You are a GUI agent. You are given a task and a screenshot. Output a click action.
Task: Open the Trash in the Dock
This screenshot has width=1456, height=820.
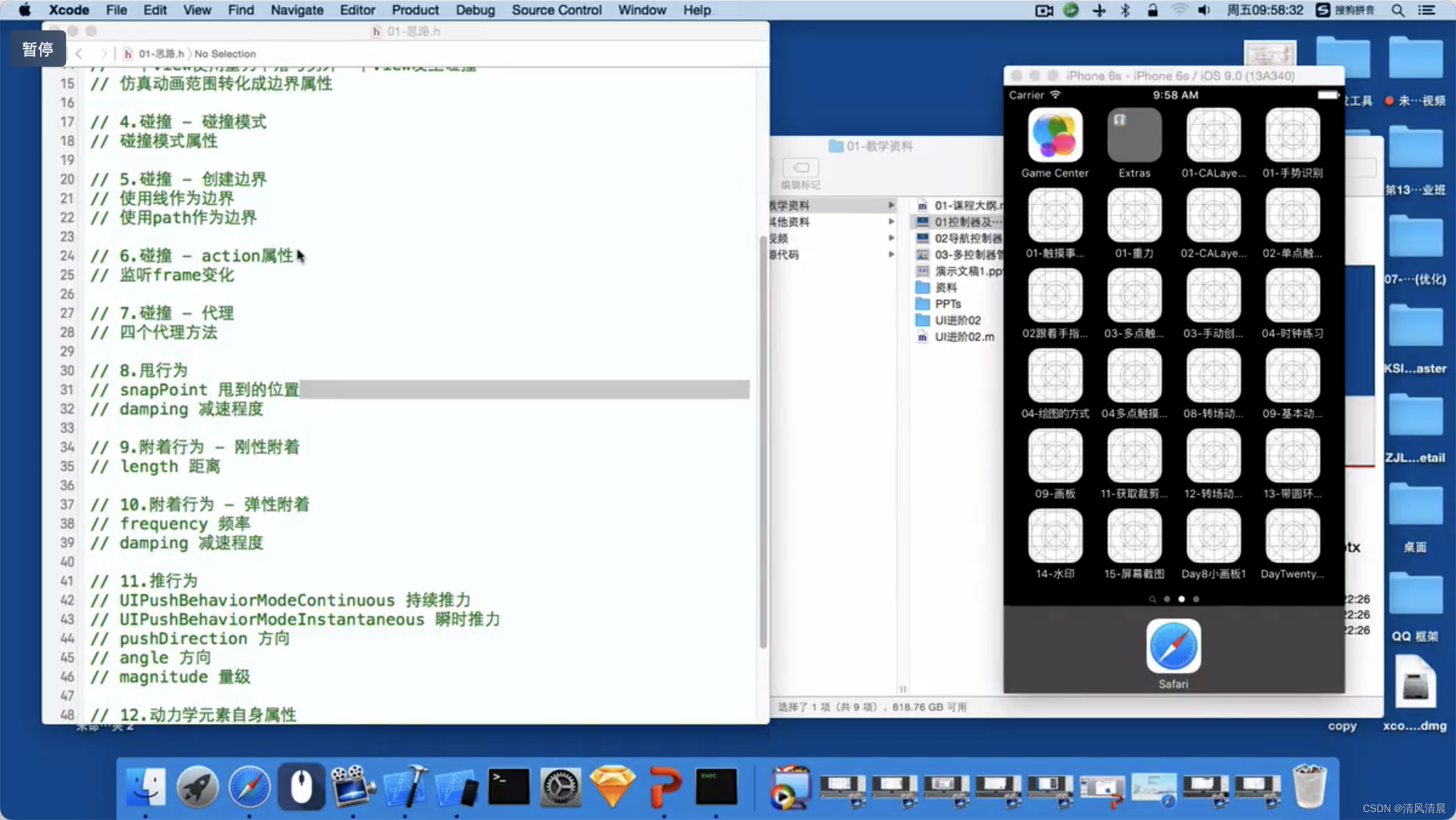(x=1309, y=787)
